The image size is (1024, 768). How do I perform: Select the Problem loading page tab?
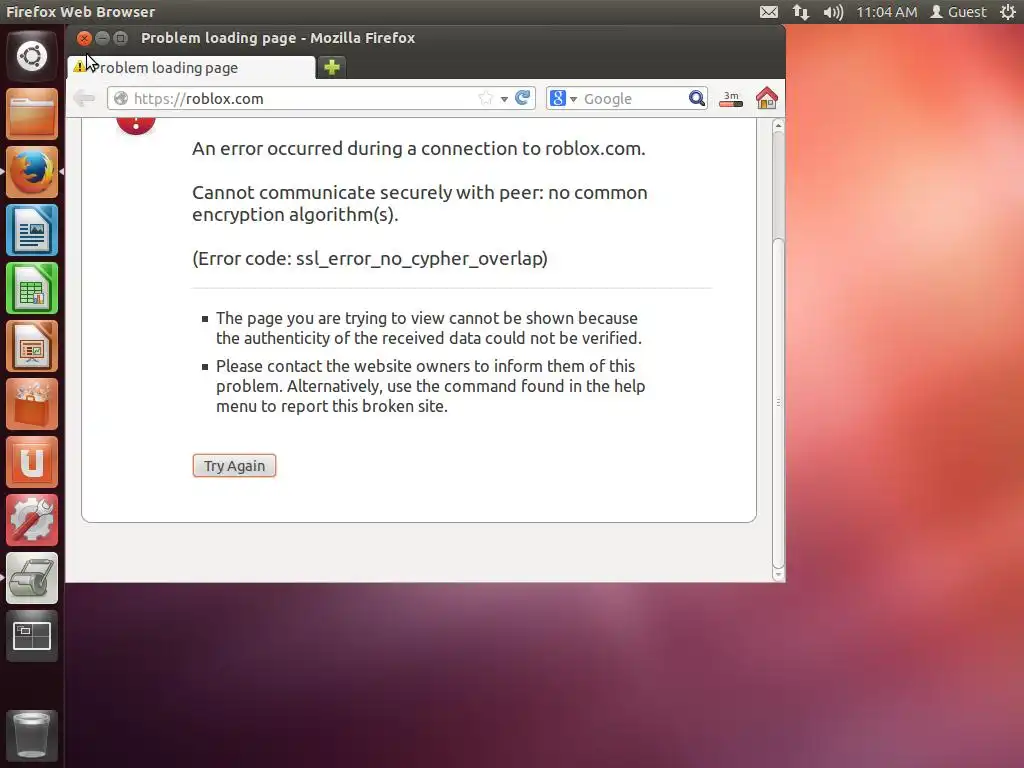191,67
